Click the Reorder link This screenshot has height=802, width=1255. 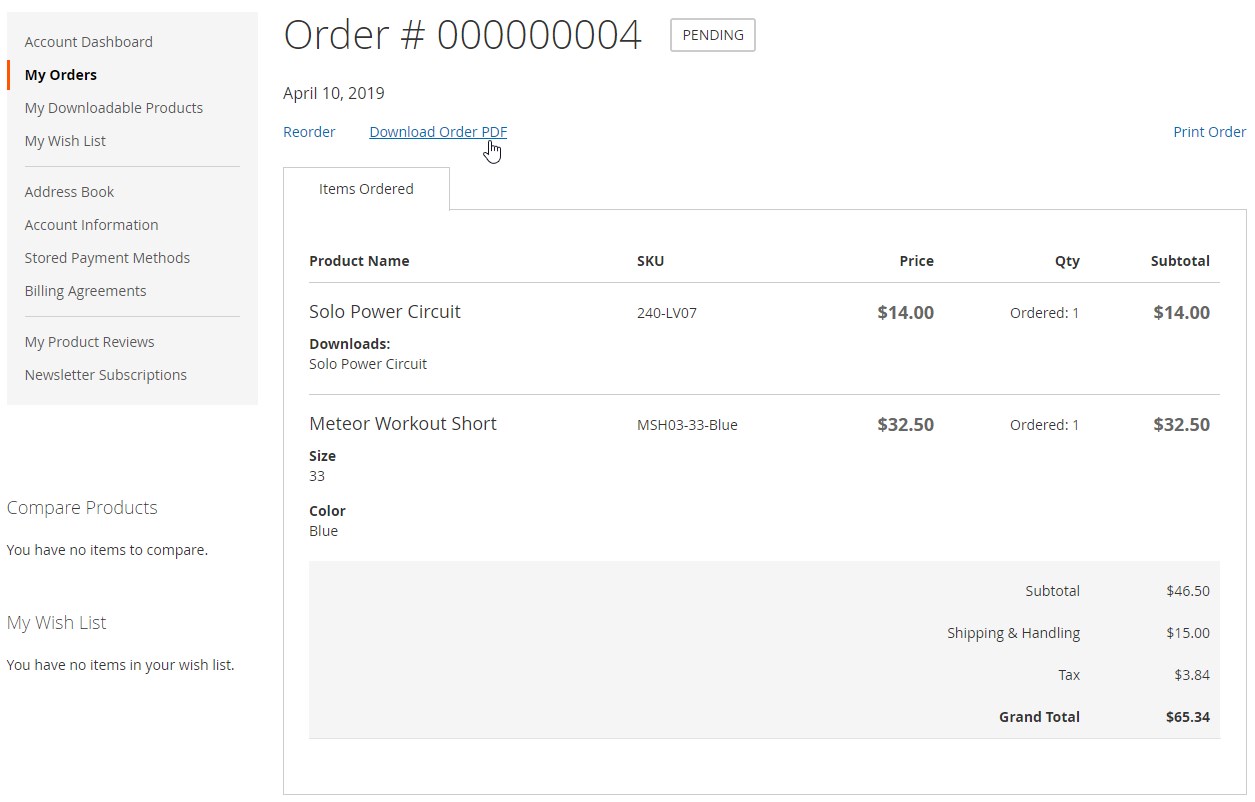(x=309, y=132)
